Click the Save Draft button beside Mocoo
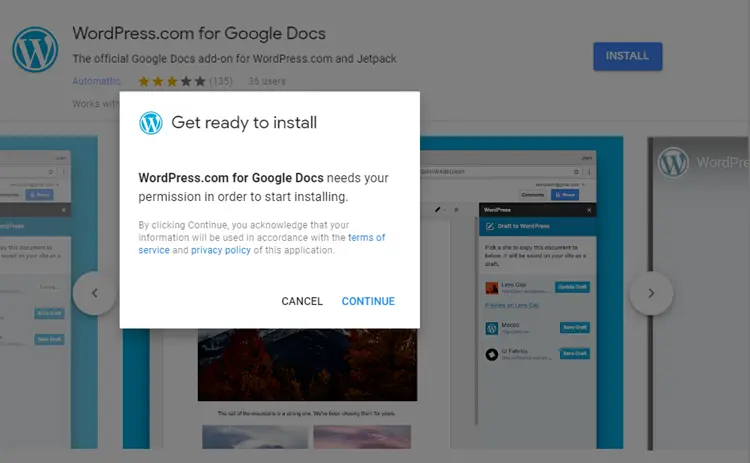 (x=574, y=328)
